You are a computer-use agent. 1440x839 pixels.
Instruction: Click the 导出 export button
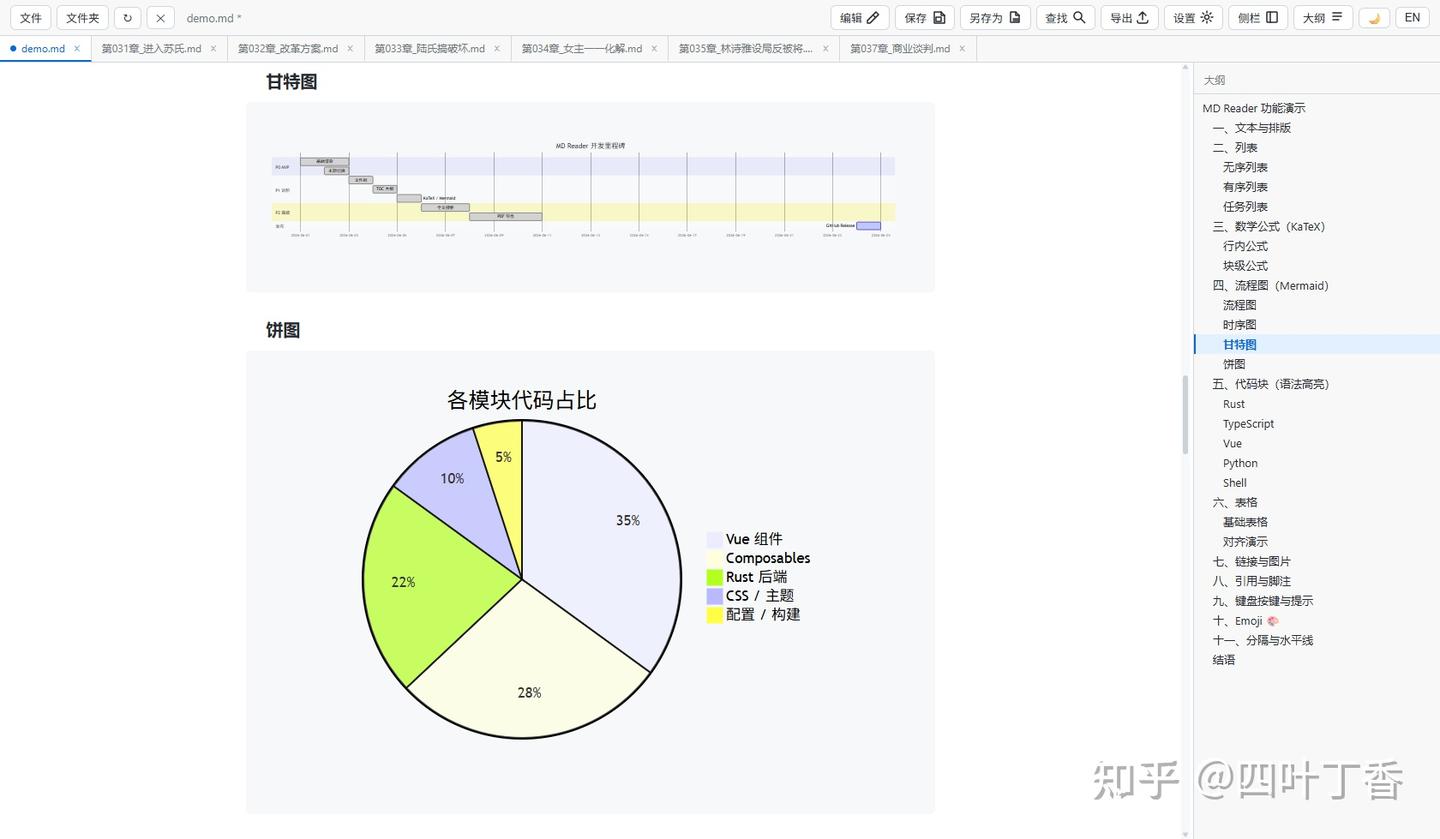click(1129, 17)
